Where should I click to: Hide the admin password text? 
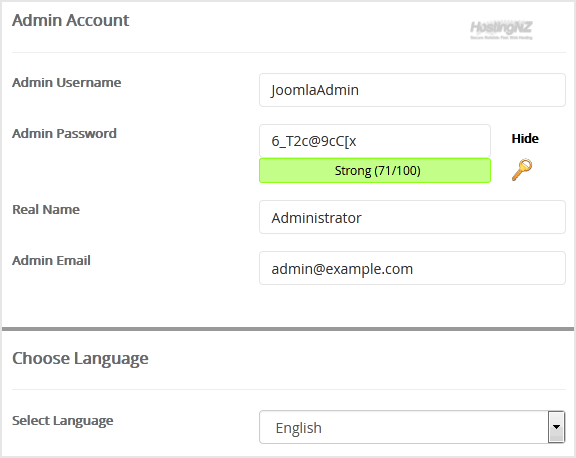525,138
